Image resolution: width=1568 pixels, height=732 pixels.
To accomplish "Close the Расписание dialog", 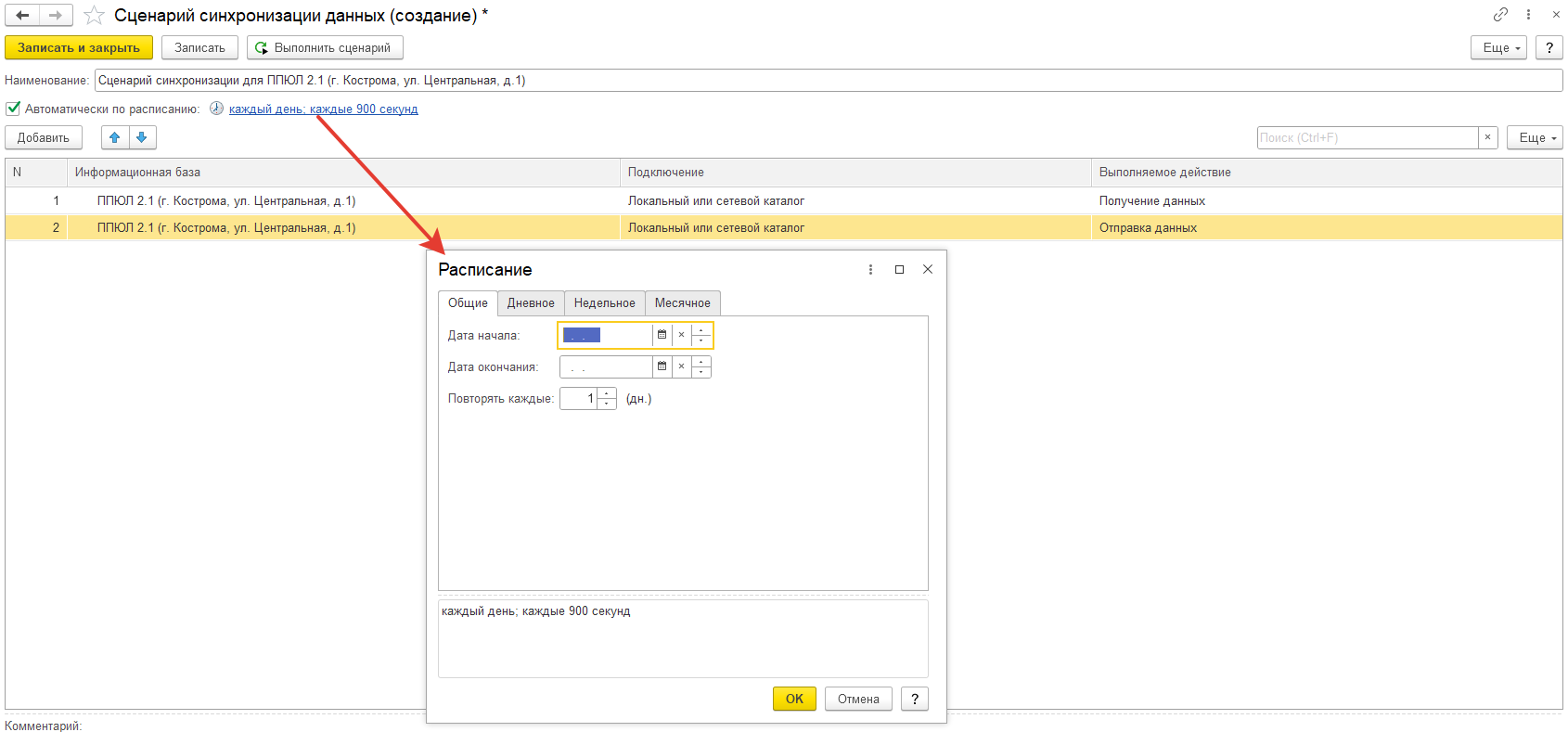I will pos(928,269).
